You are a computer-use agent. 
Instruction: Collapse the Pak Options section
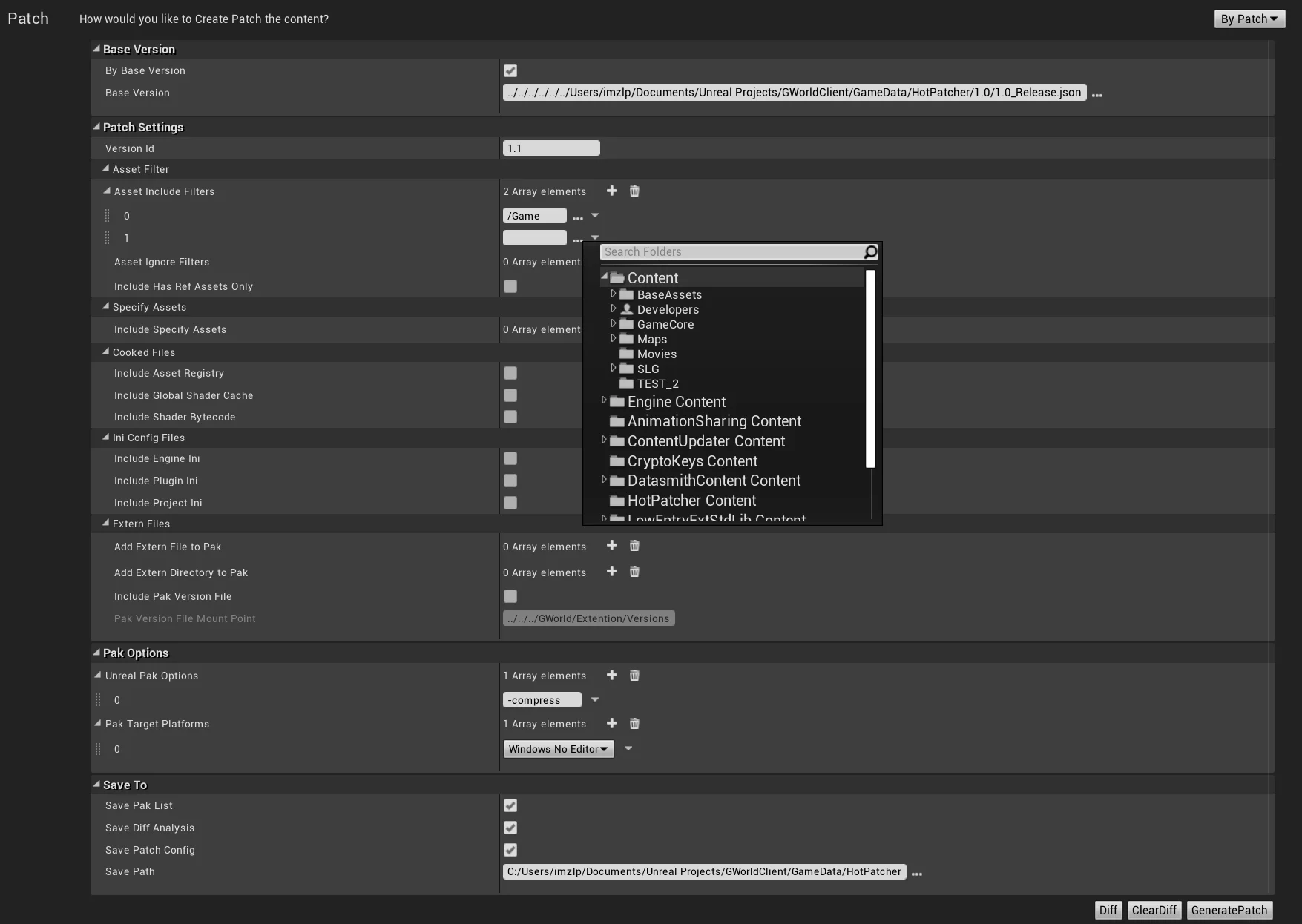[96, 653]
